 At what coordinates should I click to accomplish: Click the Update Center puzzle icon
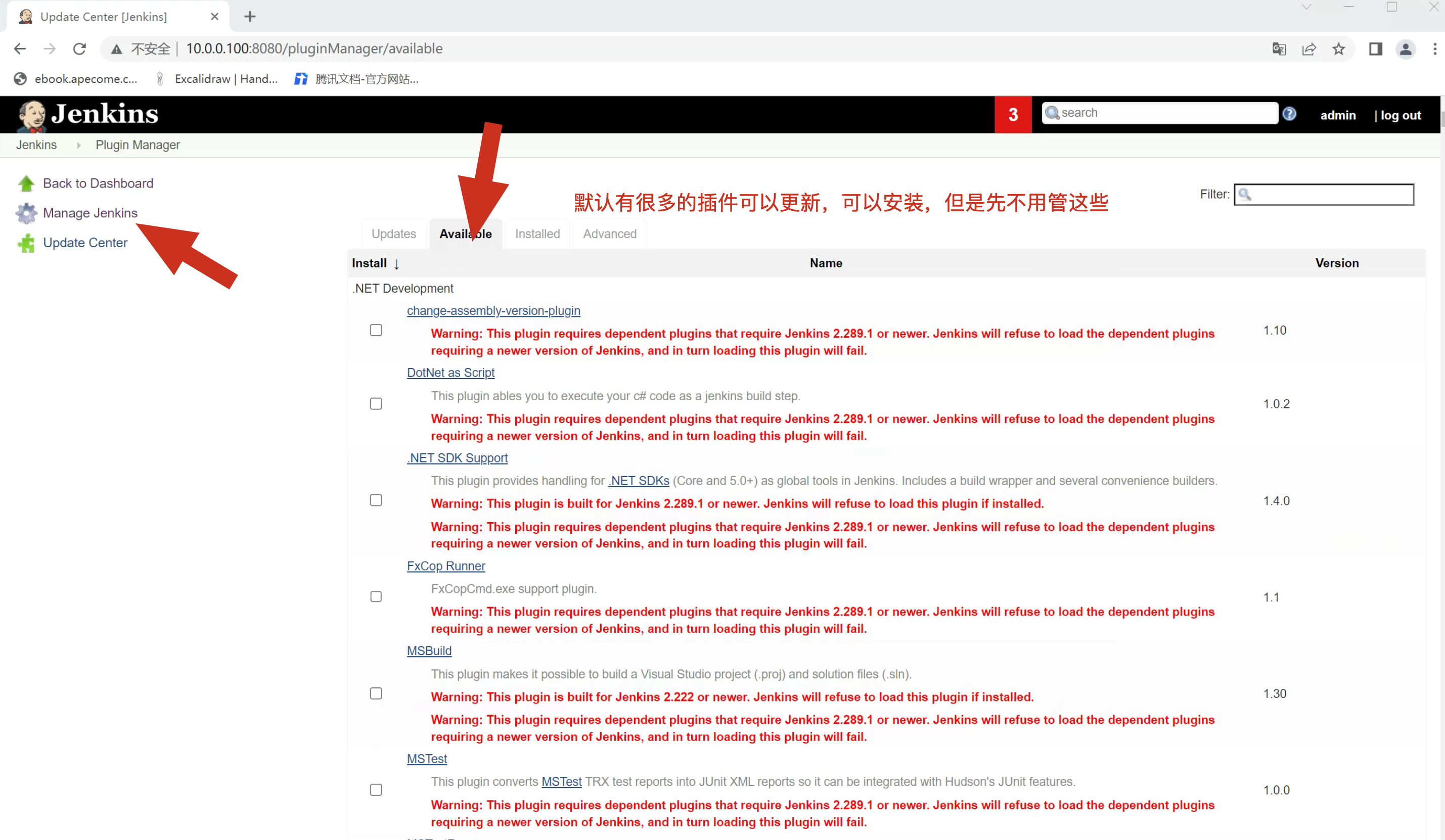tap(26, 243)
